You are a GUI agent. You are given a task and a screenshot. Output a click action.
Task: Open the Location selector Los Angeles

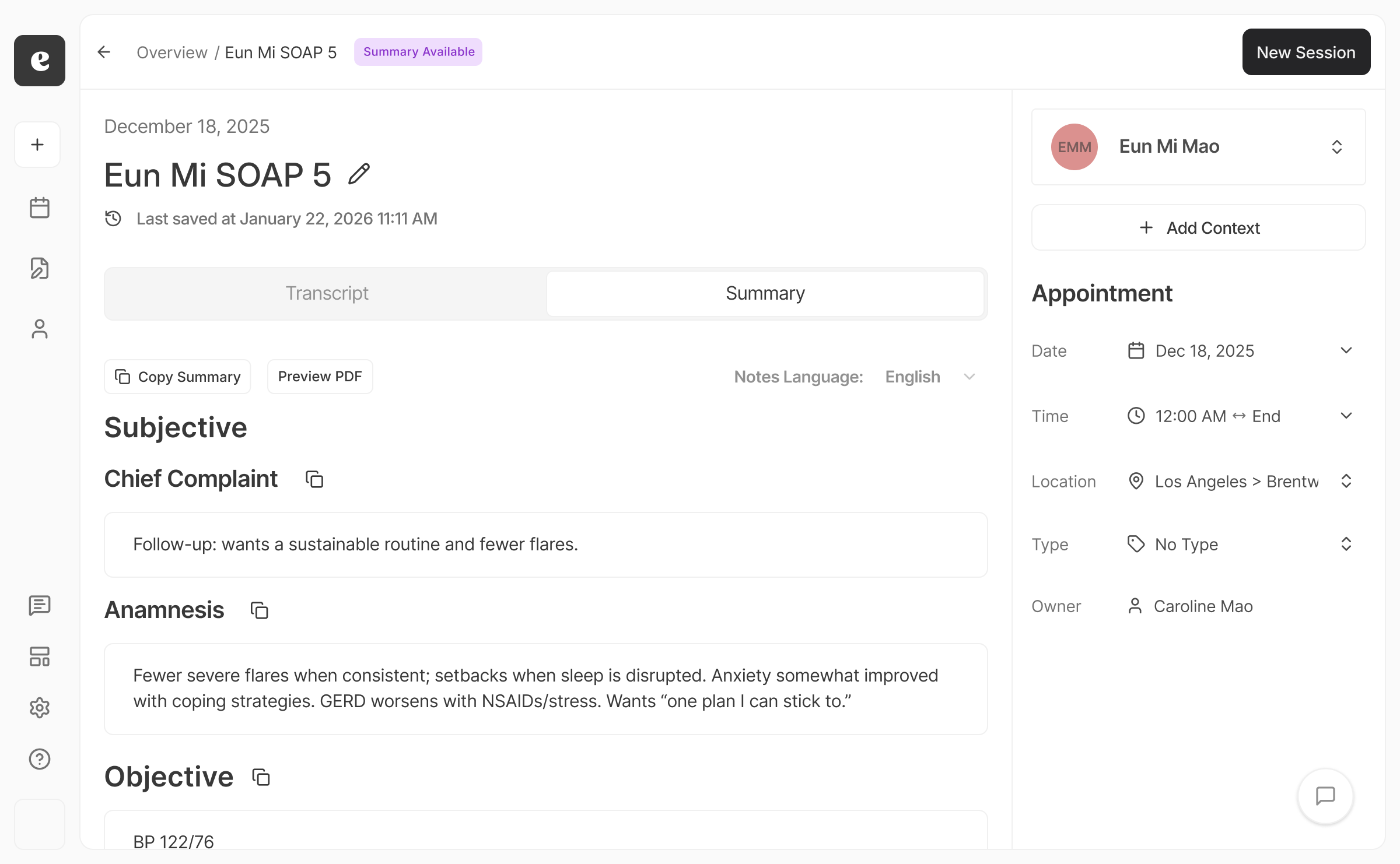(x=1240, y=482)
